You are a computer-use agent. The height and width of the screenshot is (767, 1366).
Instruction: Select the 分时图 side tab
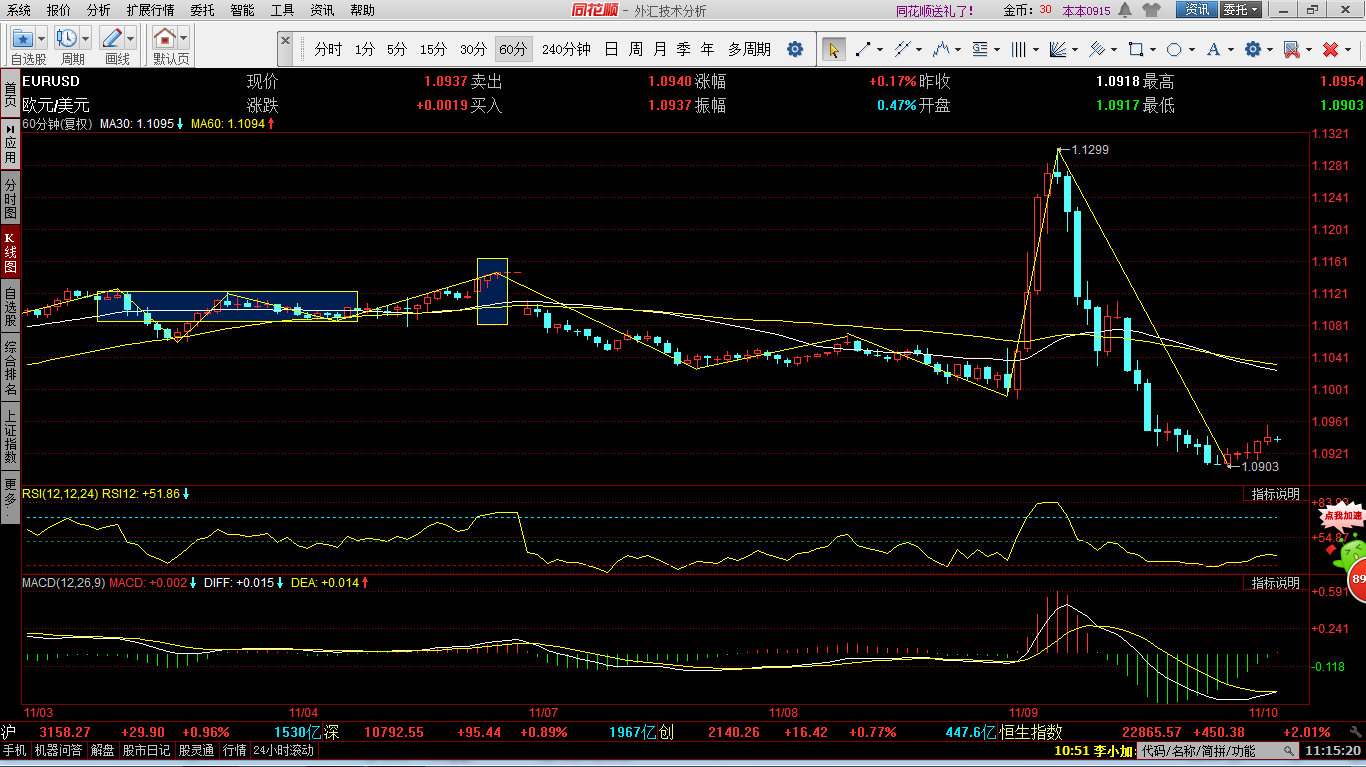10,199
